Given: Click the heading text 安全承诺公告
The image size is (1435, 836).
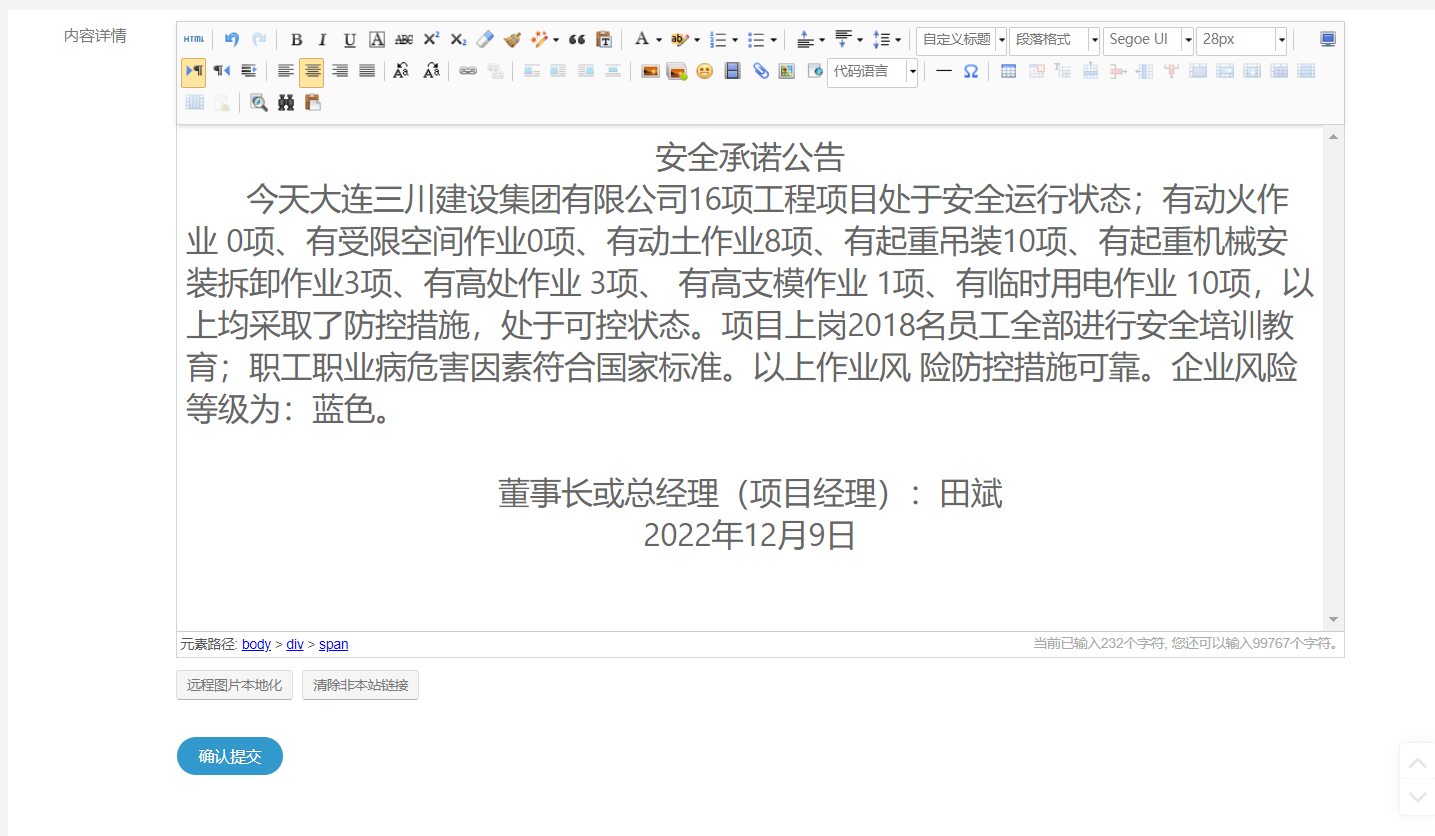Looking at the screenshot, I should coord(750,158).
